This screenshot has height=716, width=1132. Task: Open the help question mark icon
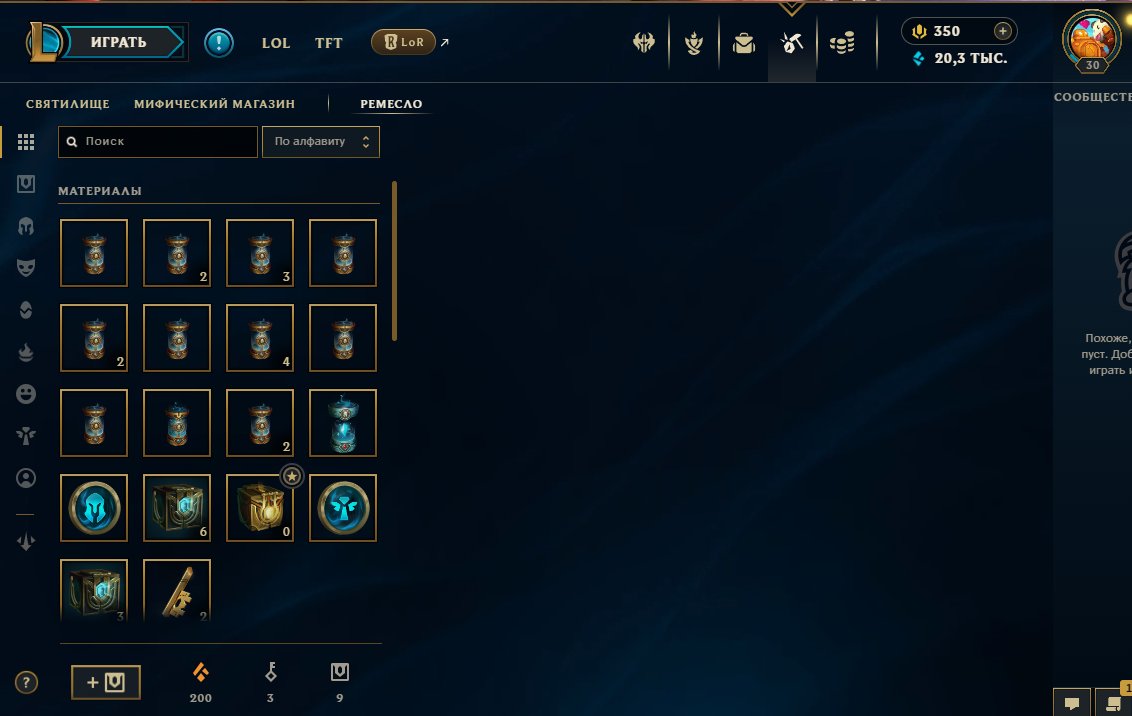pos(26,682)
